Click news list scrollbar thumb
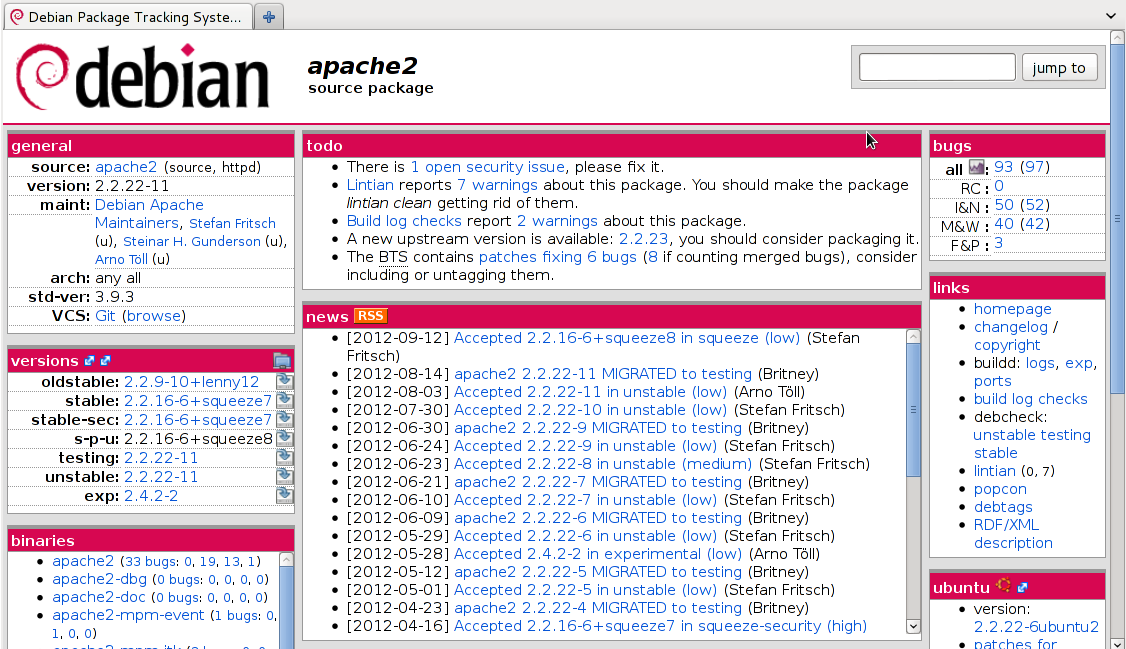 (913, 410)
